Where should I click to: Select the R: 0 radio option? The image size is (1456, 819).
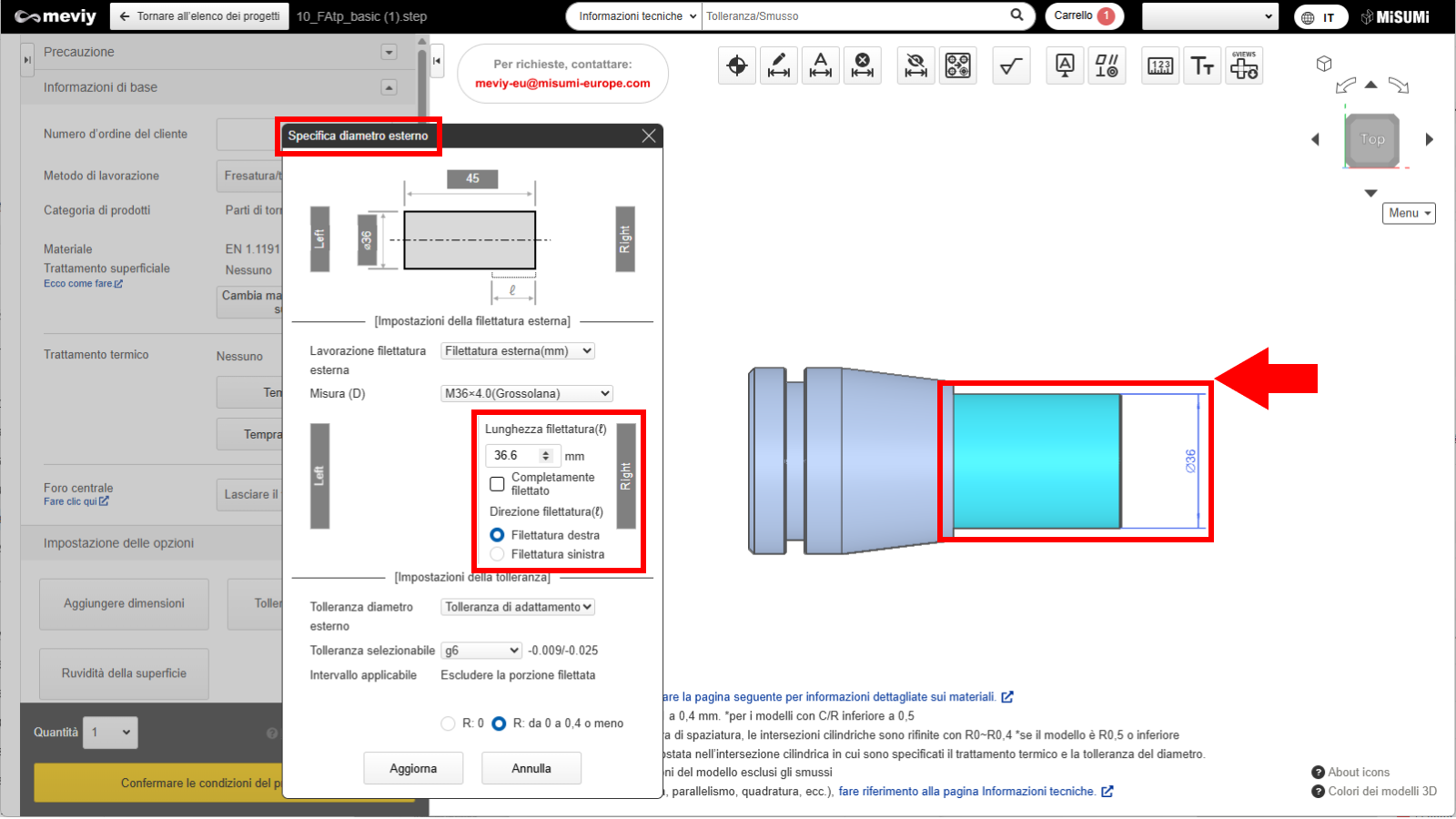pos(448,723)
